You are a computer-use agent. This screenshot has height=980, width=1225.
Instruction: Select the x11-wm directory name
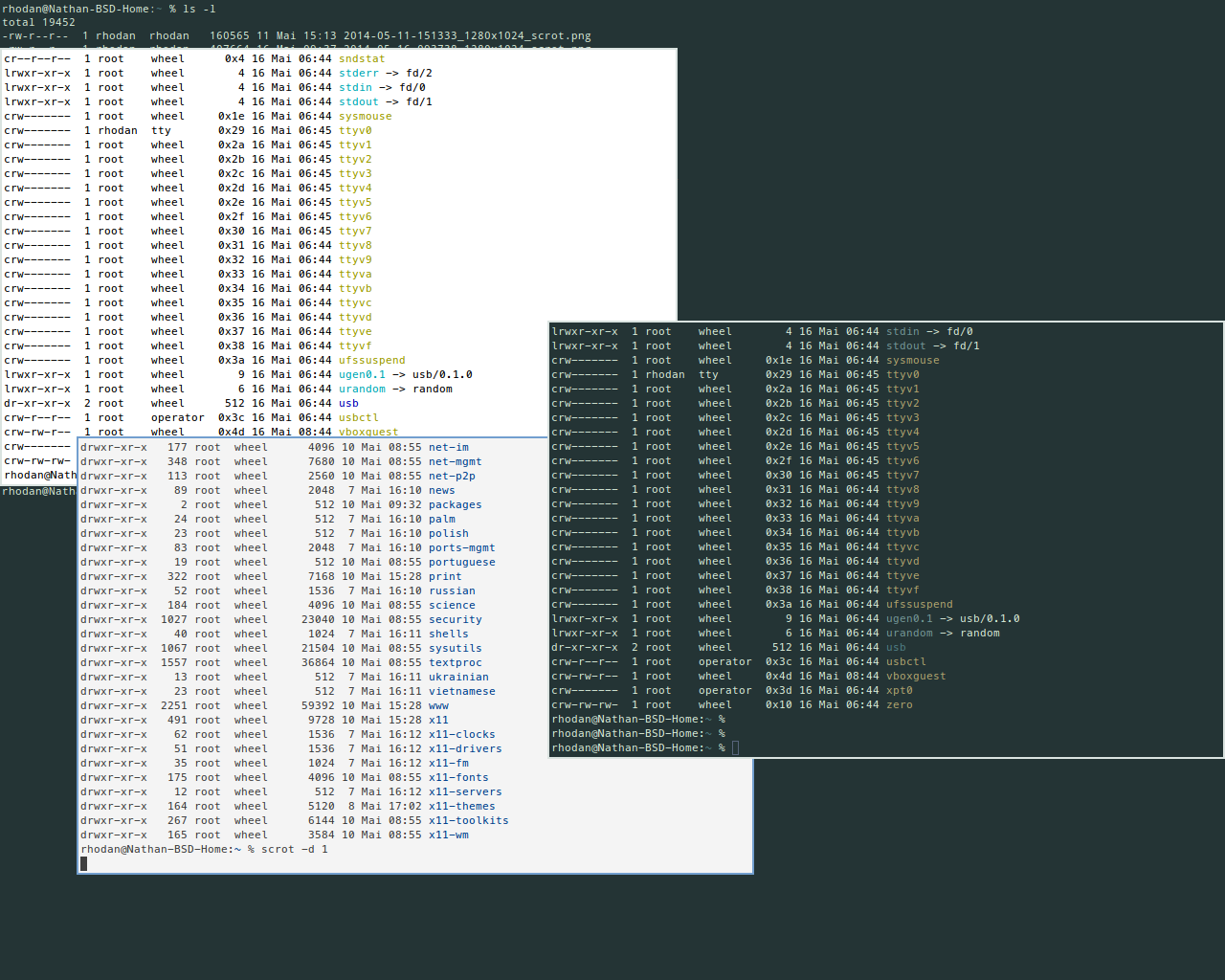click(x=448, y=835)
